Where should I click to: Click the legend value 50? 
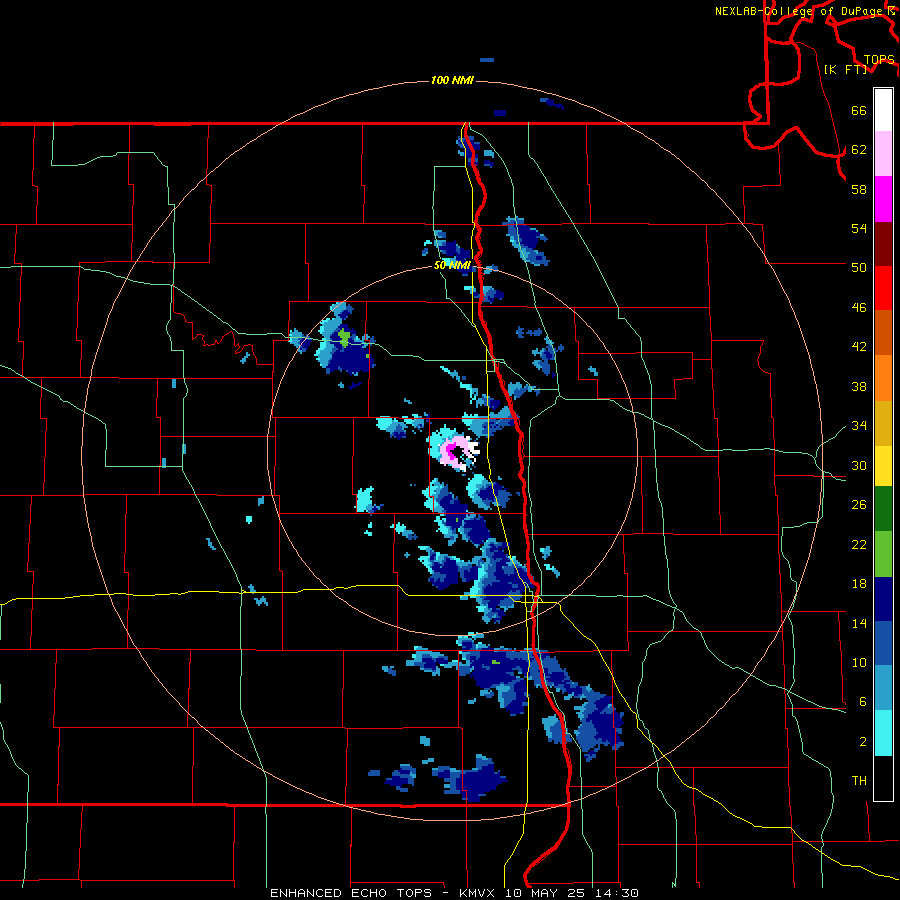(859, 267)
